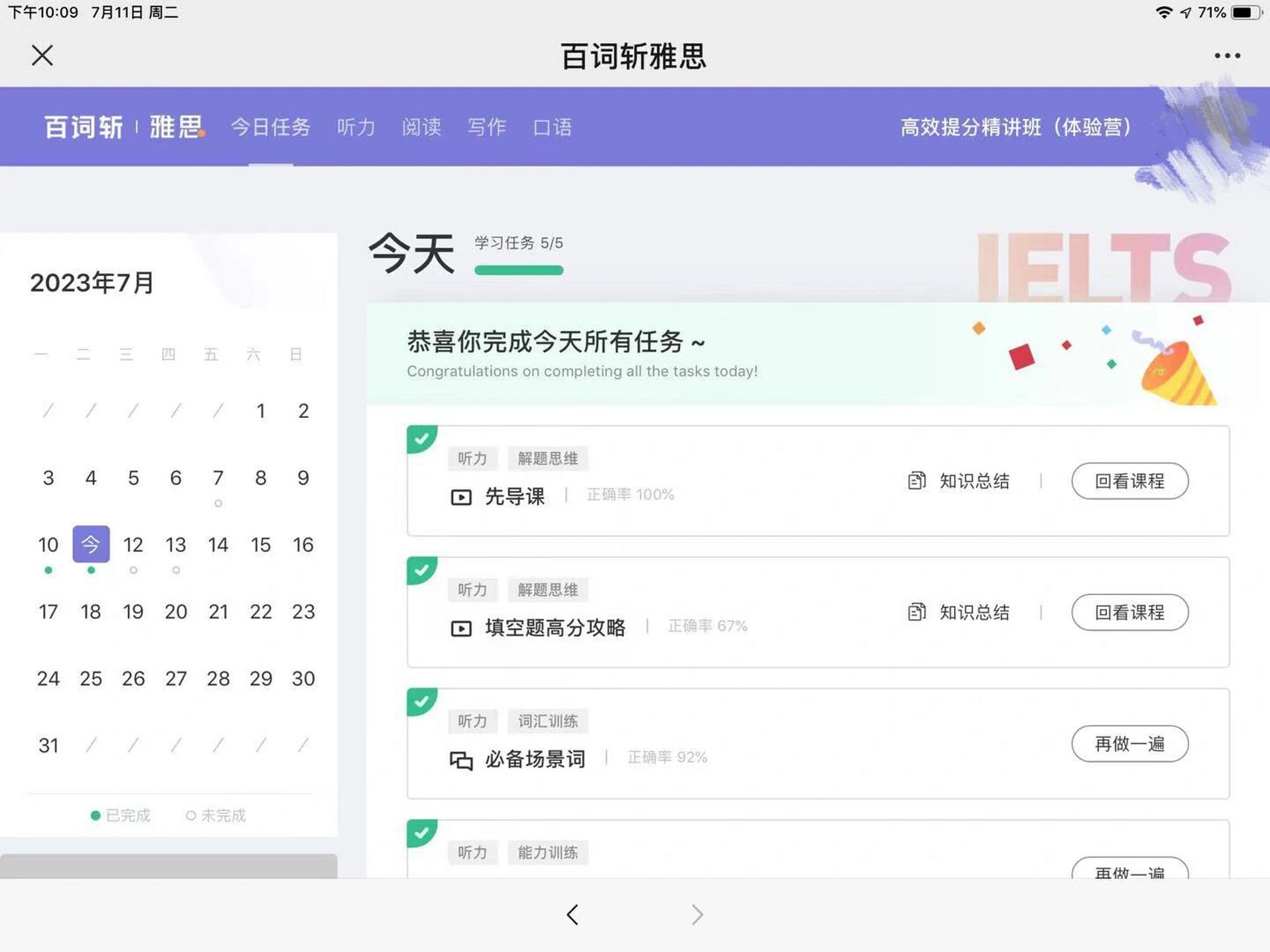This screenshot has width=1270, height=952.
Task: Switch to the 写作 tab
Action: point(487,127)
